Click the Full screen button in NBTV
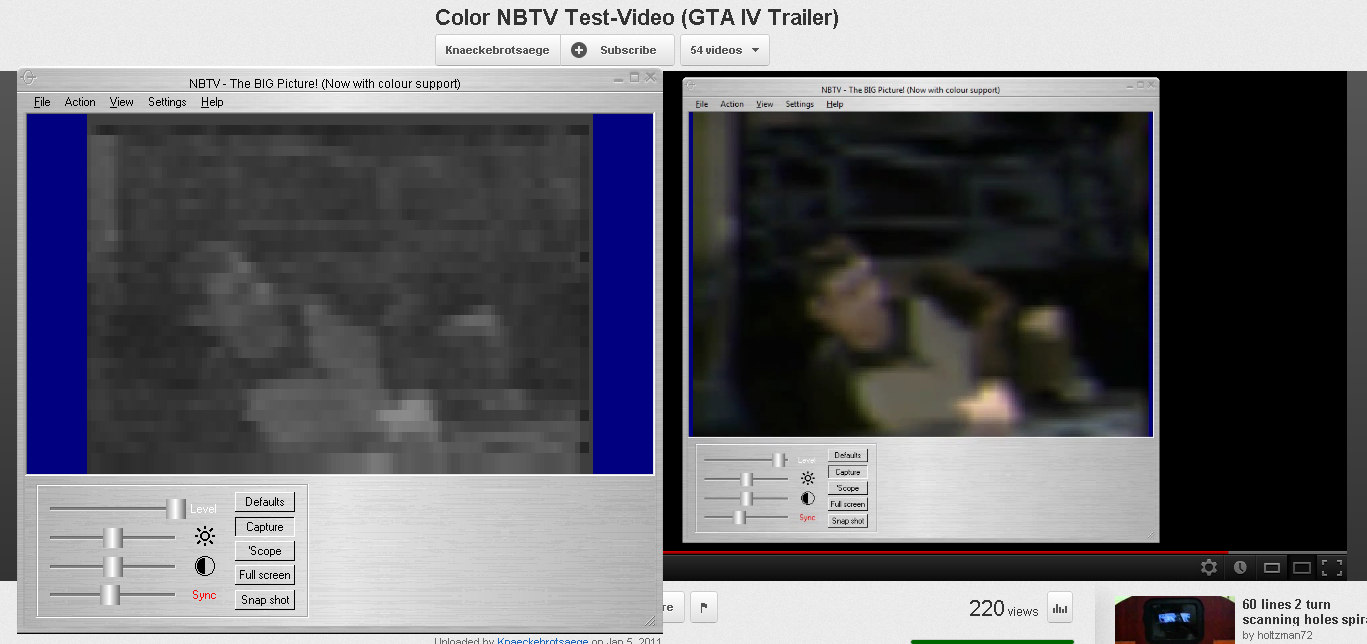 point(265,575)
